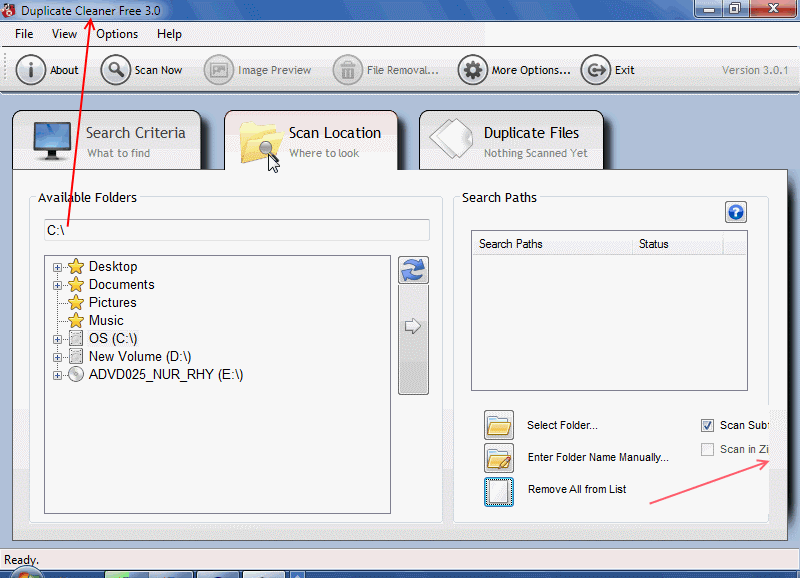Expand the OS (C:\) tree node
The width and height of the screenshot is (800, 578).
point(57,339)
